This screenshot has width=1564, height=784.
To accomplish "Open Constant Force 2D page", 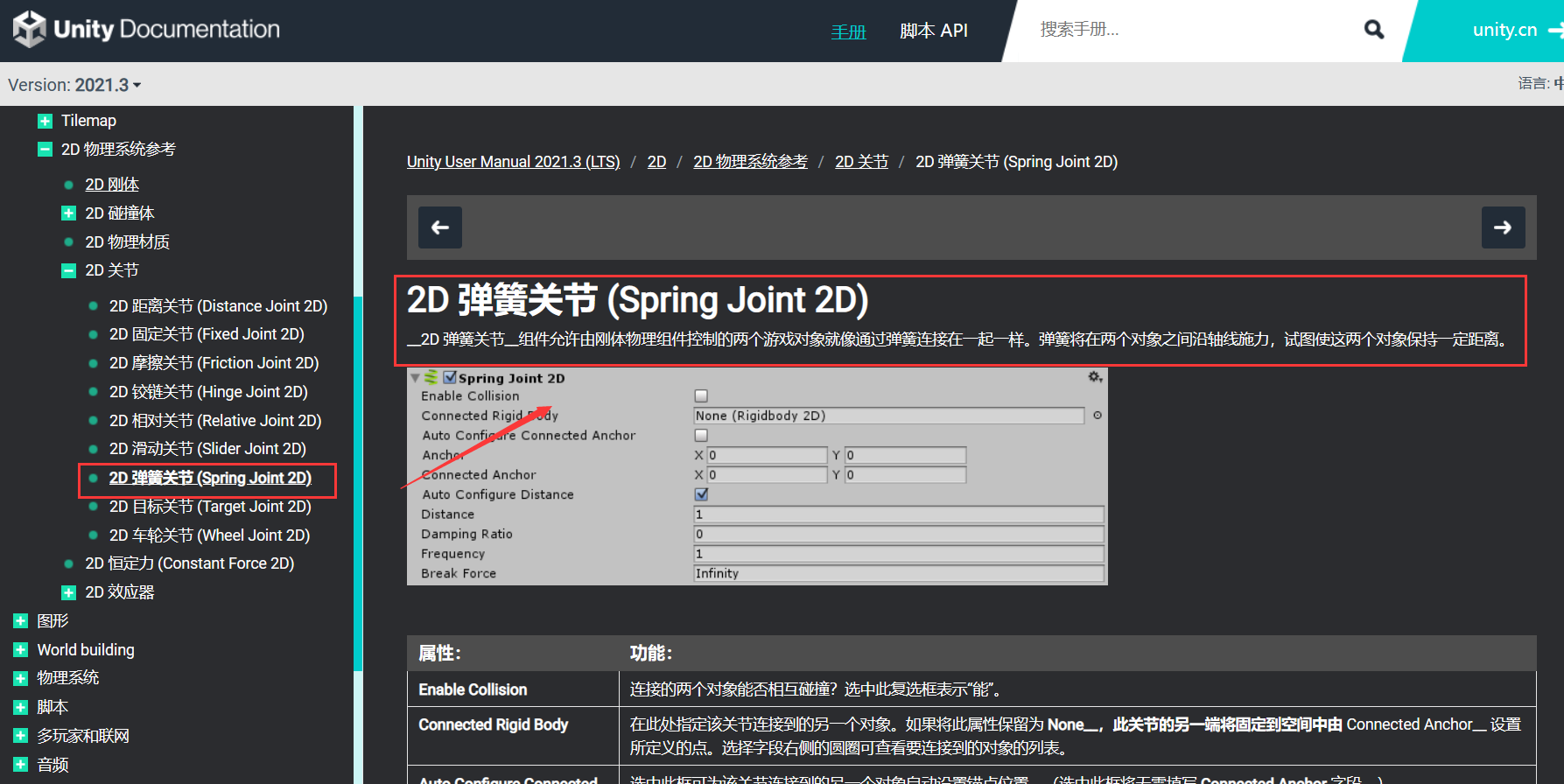I will (x=190, y=563).
